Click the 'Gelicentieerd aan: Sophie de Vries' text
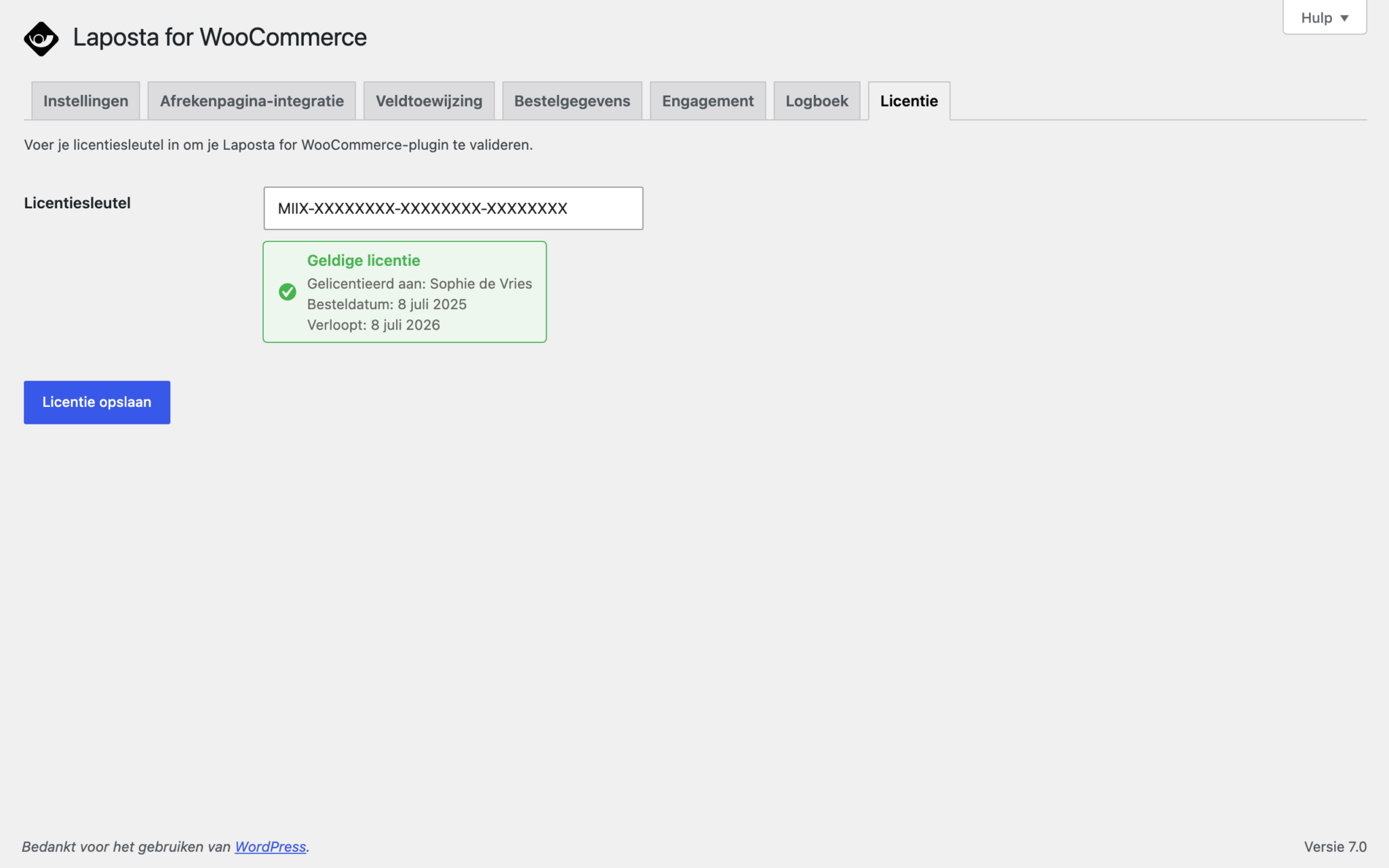 click(x=420, y=283)
